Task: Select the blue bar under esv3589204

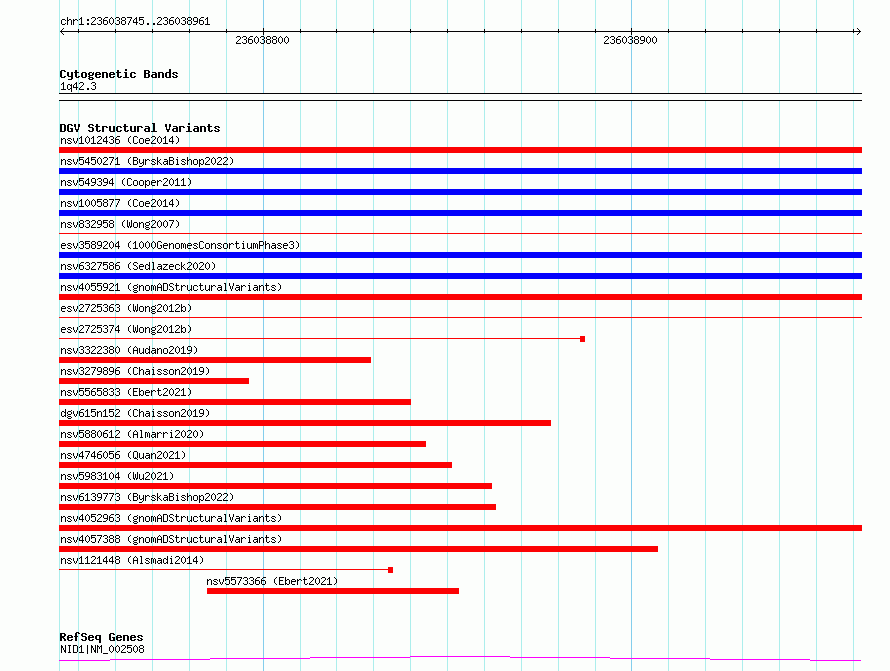Action: (x=460, y=255)
